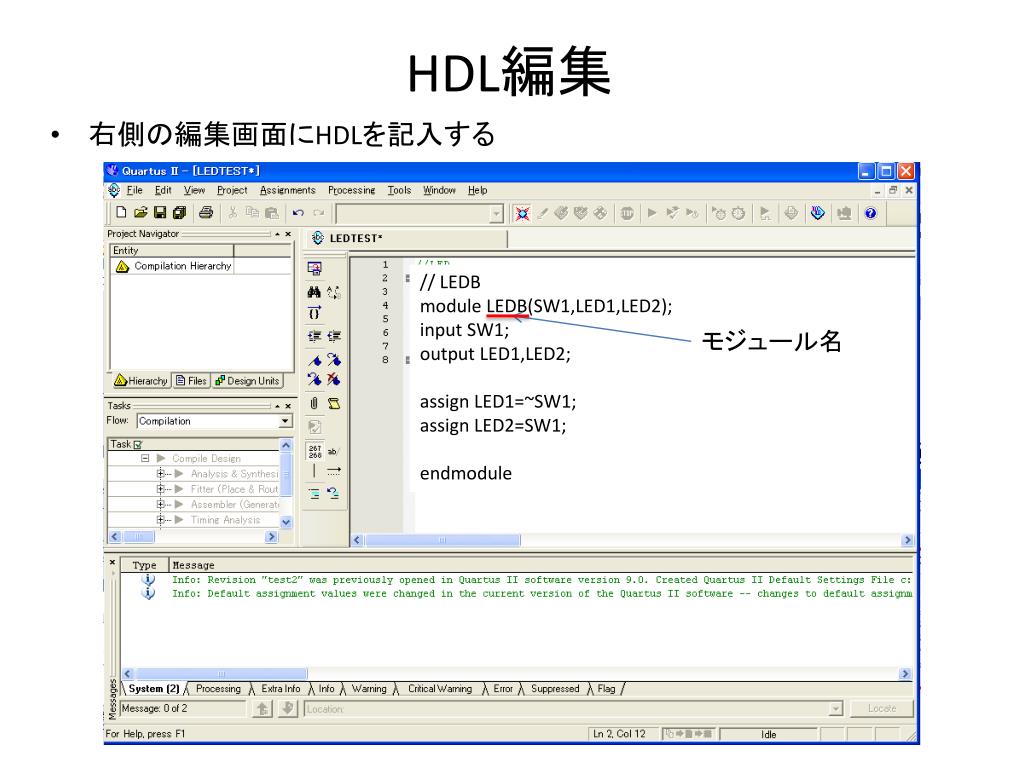Screen dimensions: 1024x768
Task: Save the current file via floppy icon
Action: [160, 212]
